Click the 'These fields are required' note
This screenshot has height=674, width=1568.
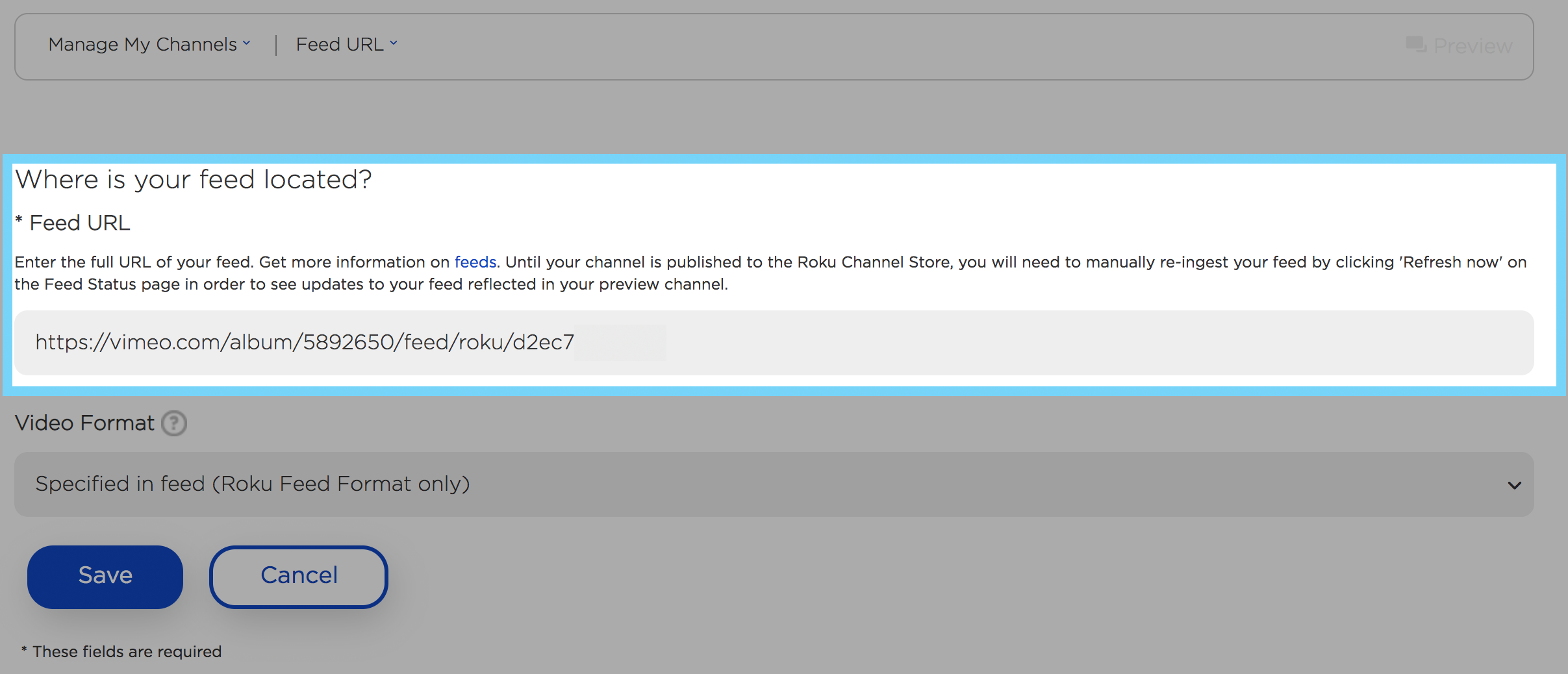point(127,651)
